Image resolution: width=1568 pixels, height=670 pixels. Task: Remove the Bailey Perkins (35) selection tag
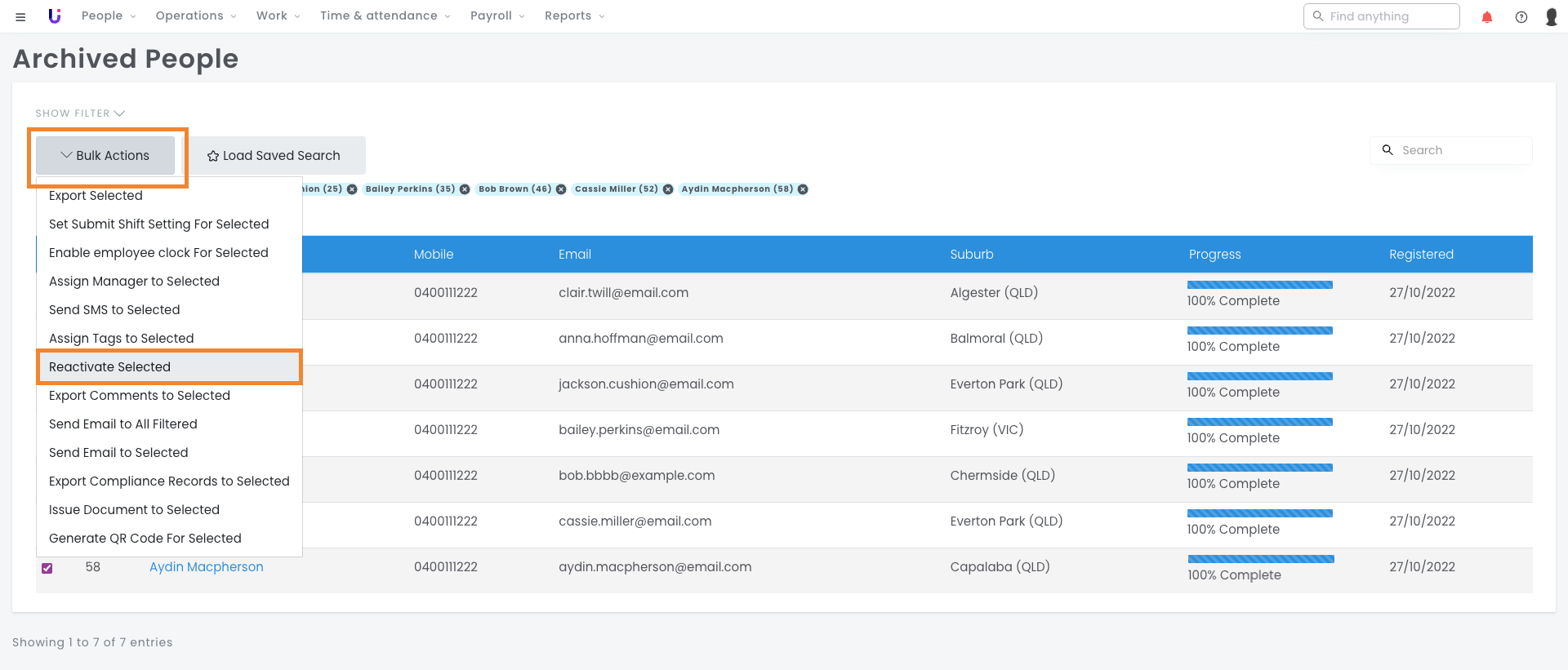point(465,189)
